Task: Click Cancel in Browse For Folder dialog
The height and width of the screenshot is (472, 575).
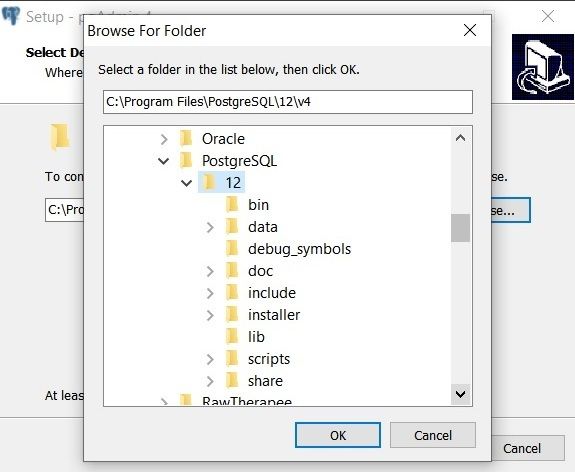Action: (433, 435)
